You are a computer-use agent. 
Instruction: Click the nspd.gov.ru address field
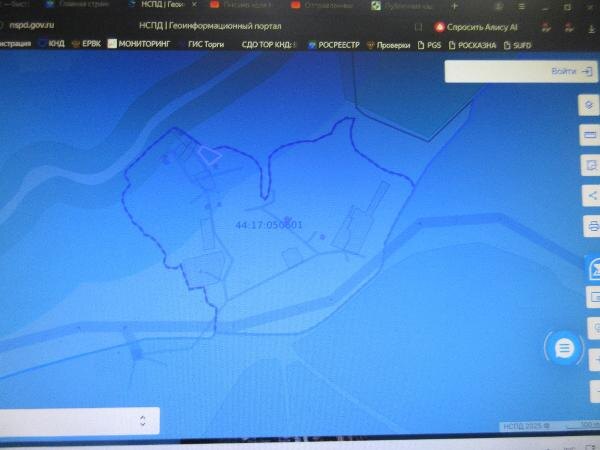(x=31, y=25)
